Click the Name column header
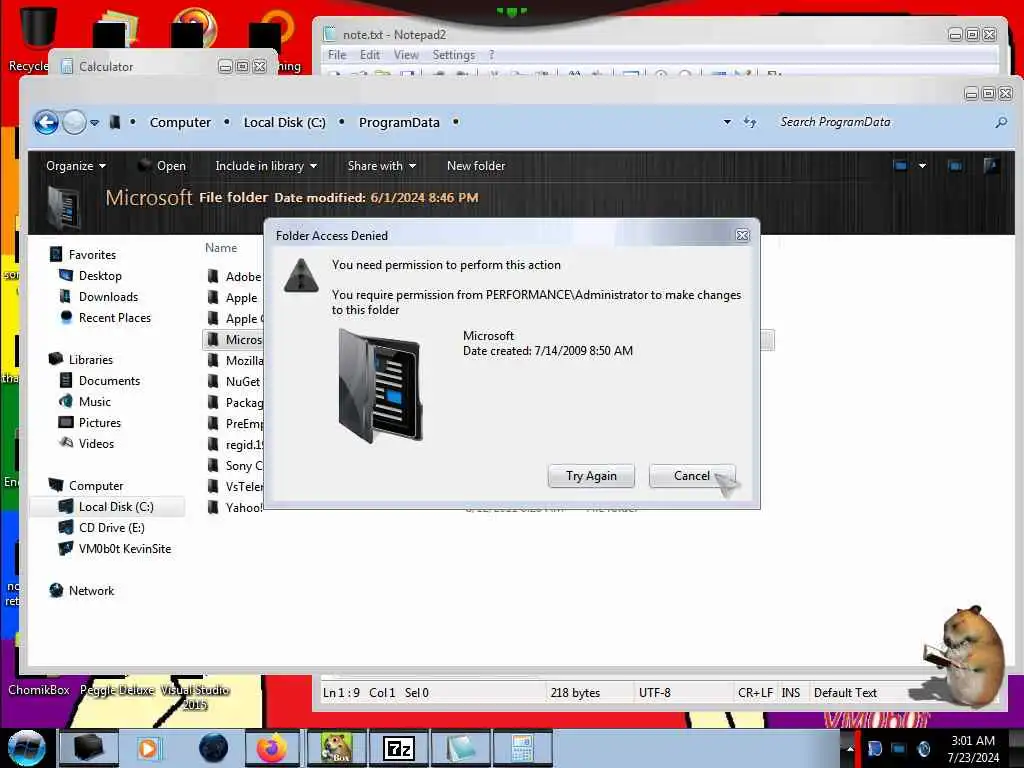The image size is (1024, 768). pos(221,248)
